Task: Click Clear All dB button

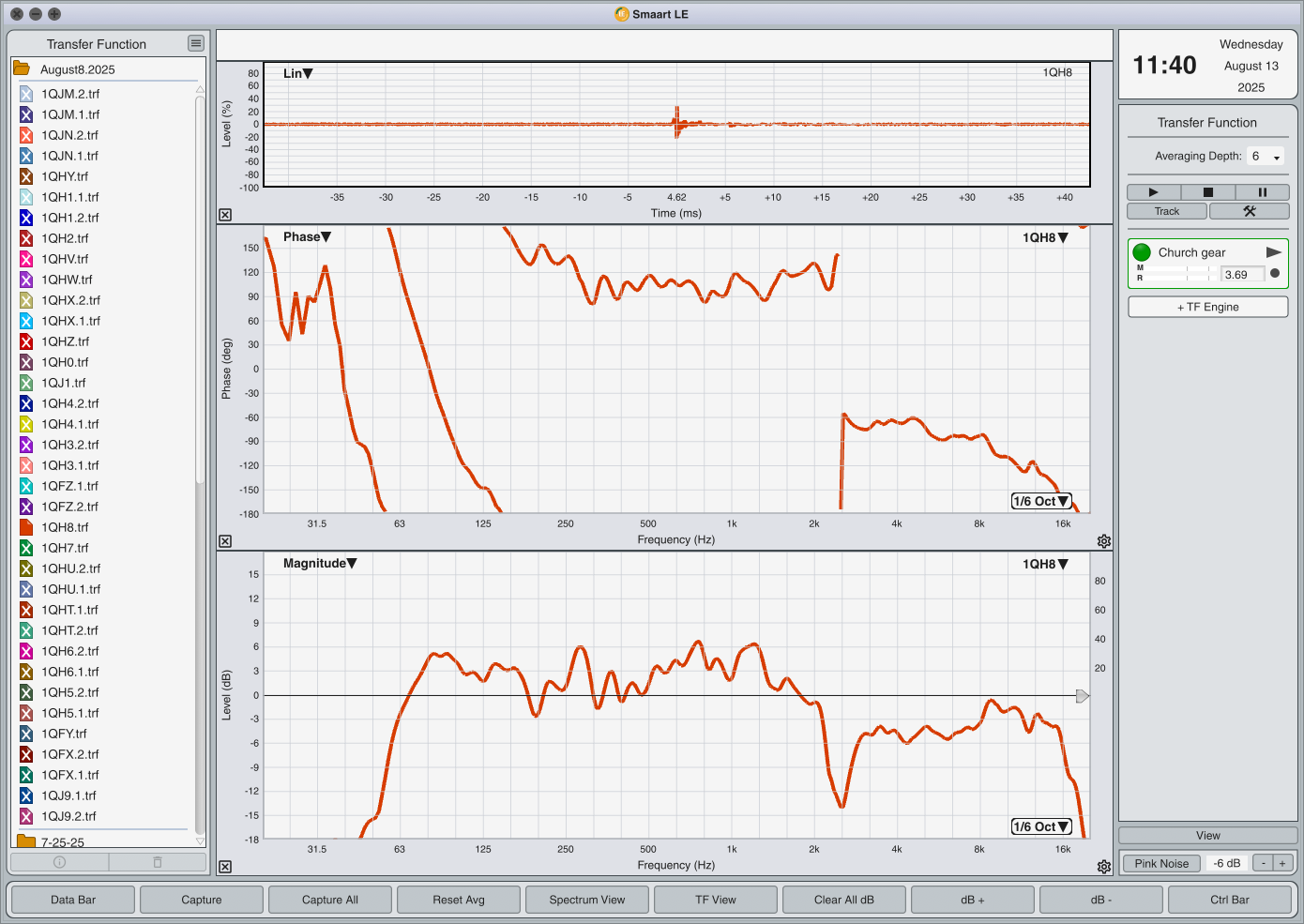Action: [844, 900]
